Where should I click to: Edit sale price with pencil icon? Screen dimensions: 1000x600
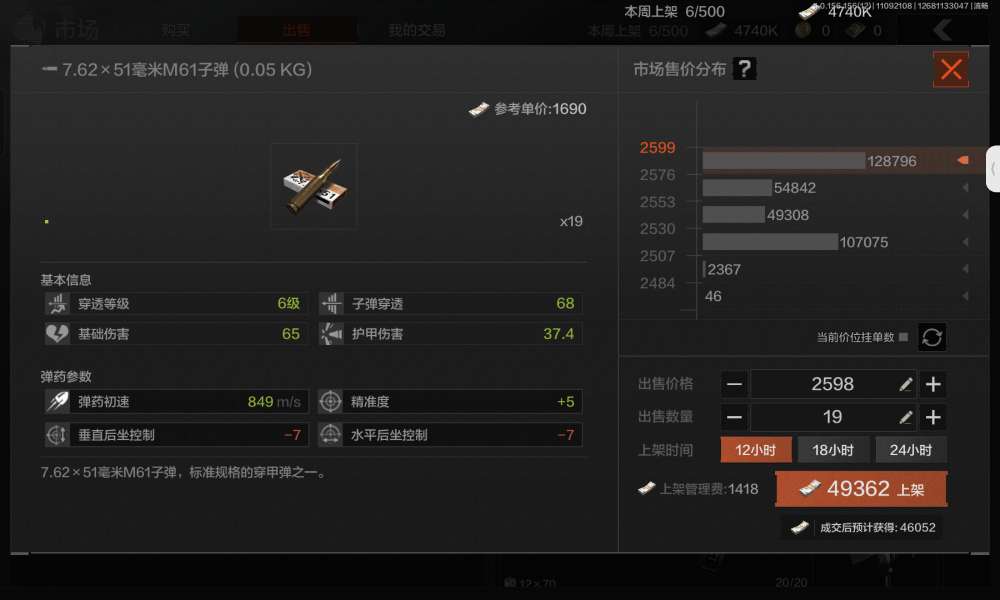906,384
